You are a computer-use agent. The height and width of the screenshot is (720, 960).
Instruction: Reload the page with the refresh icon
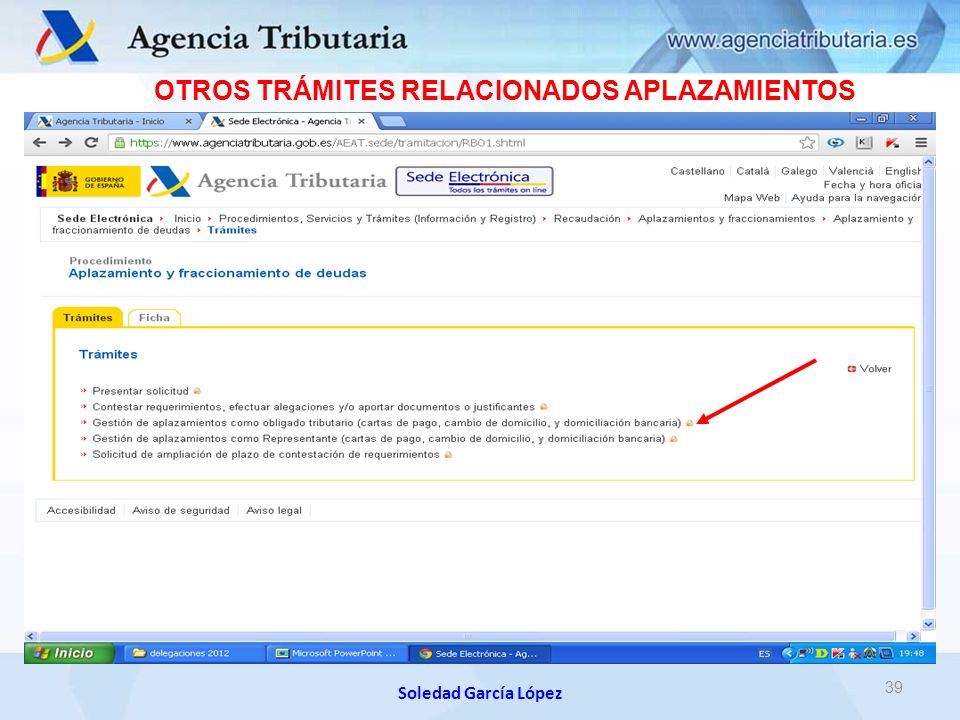(x=91, y=143)
